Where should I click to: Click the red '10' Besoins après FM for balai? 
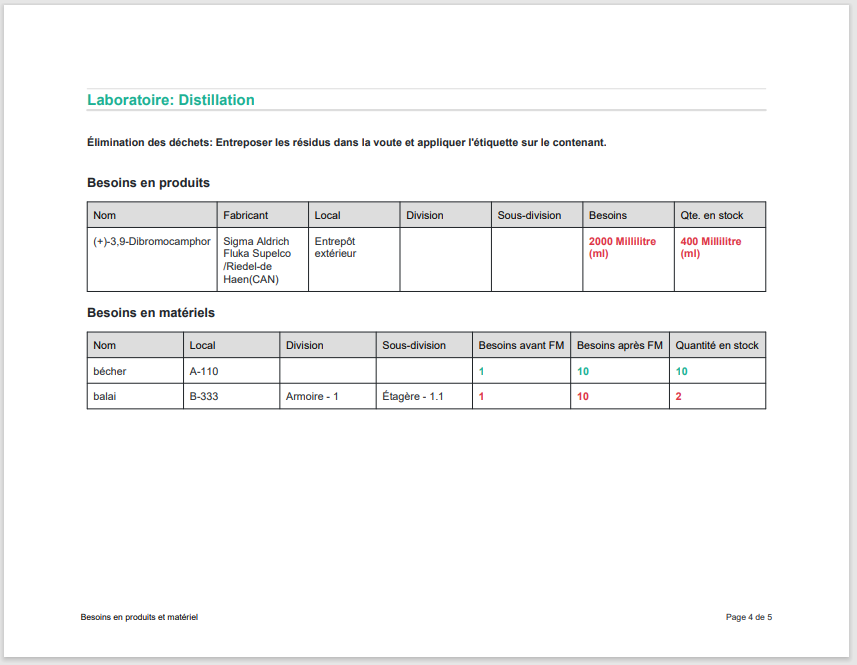583,396
